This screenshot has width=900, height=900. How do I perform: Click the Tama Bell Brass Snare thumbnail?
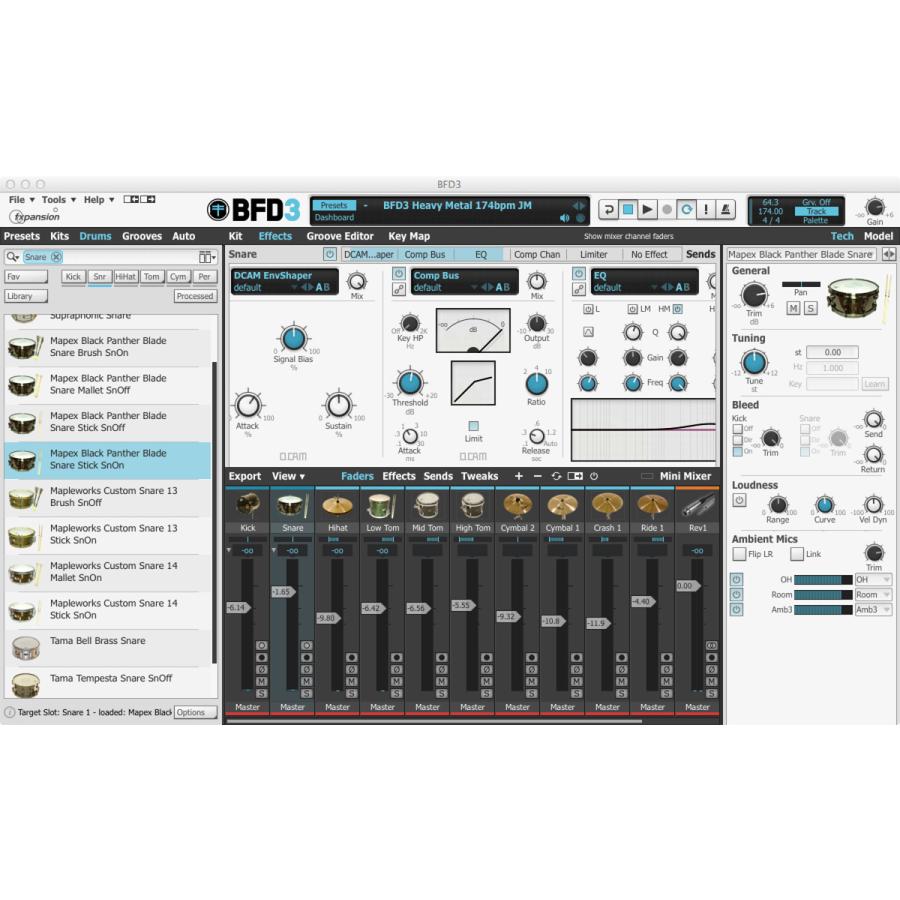[x=25, y=648]
